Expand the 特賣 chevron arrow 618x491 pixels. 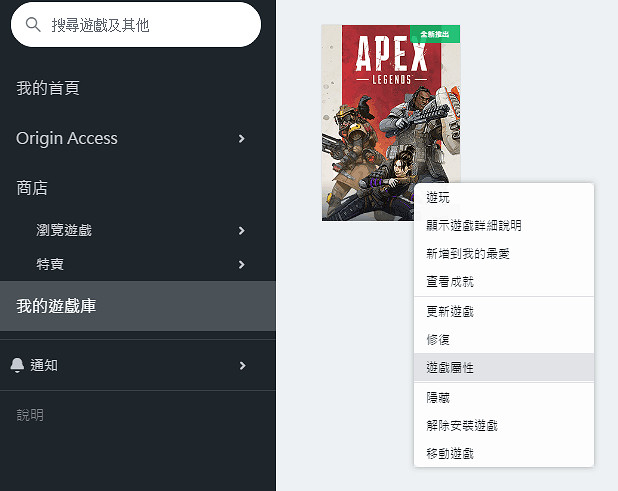242,264
